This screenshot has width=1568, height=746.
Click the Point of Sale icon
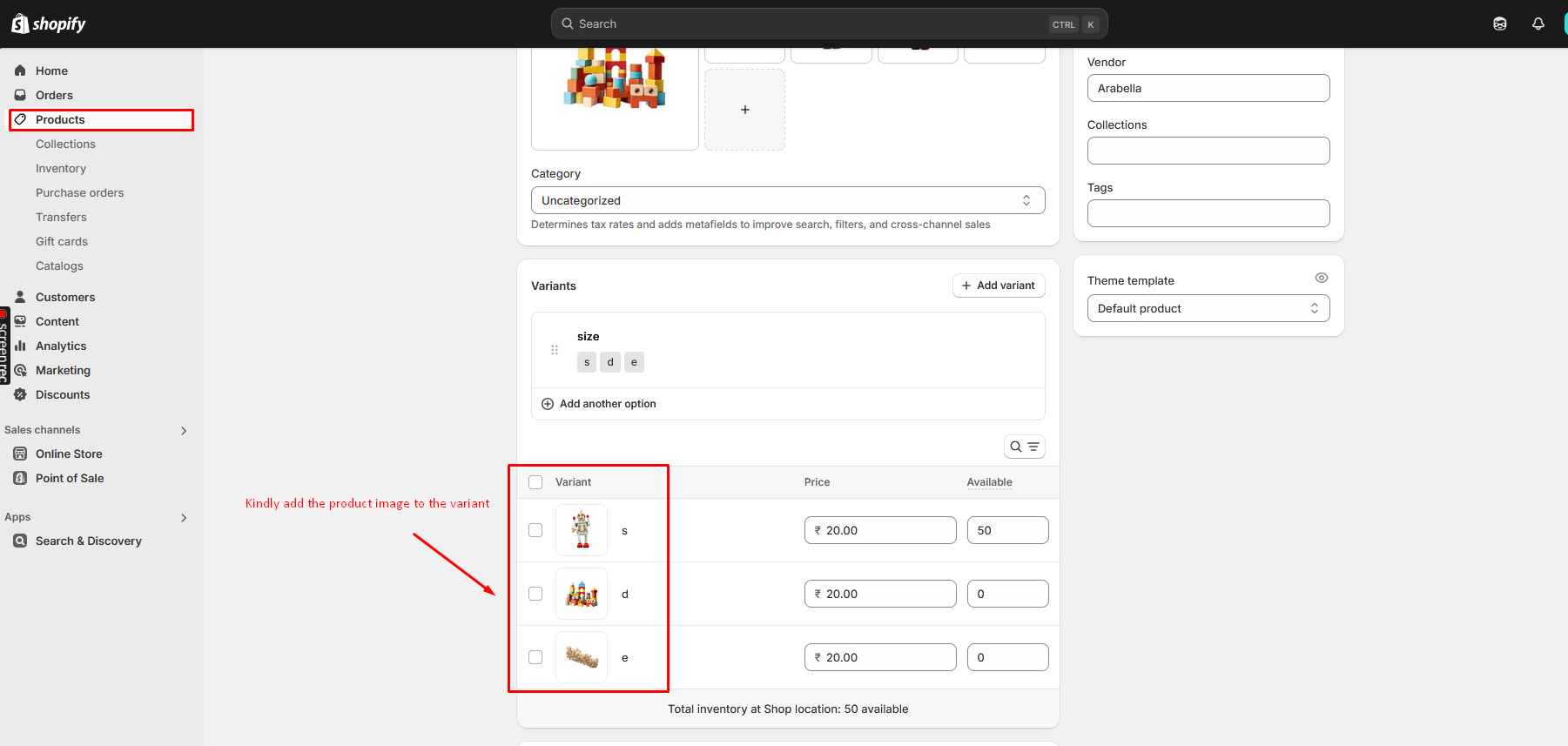[x=20, y=478]
